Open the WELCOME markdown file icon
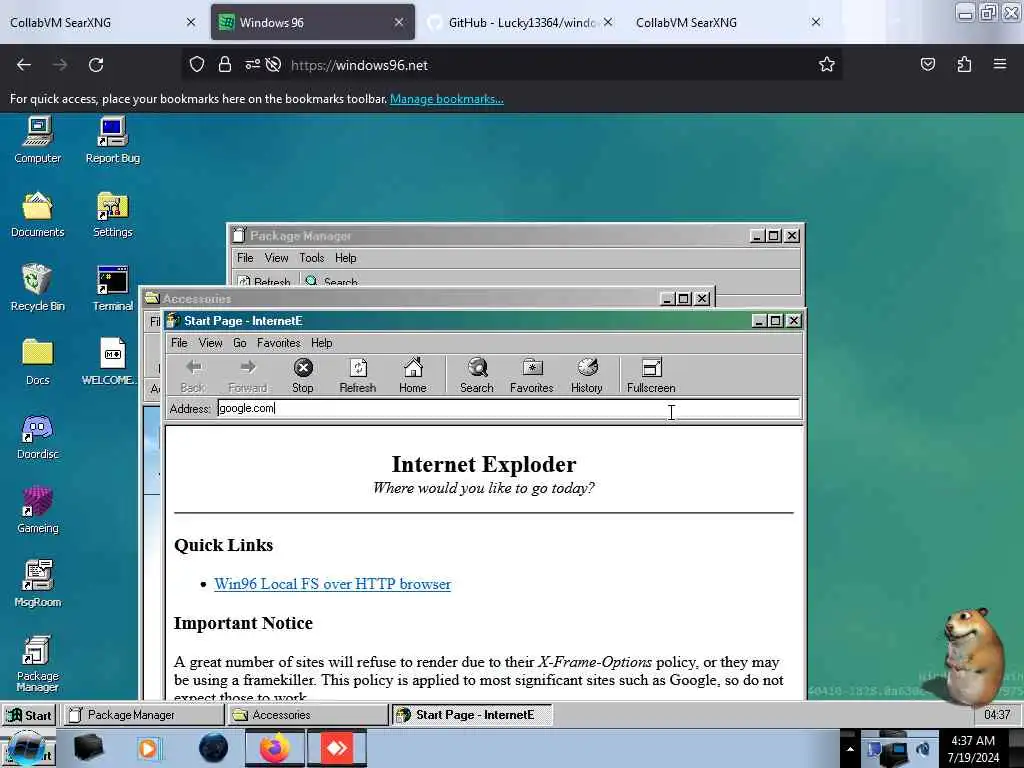 111,362
